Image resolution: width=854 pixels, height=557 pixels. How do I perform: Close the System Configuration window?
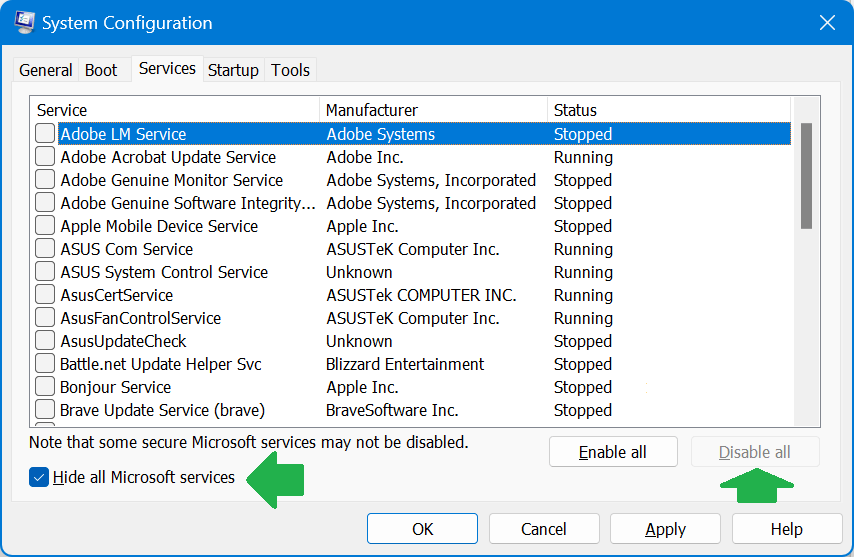[827, 23]
